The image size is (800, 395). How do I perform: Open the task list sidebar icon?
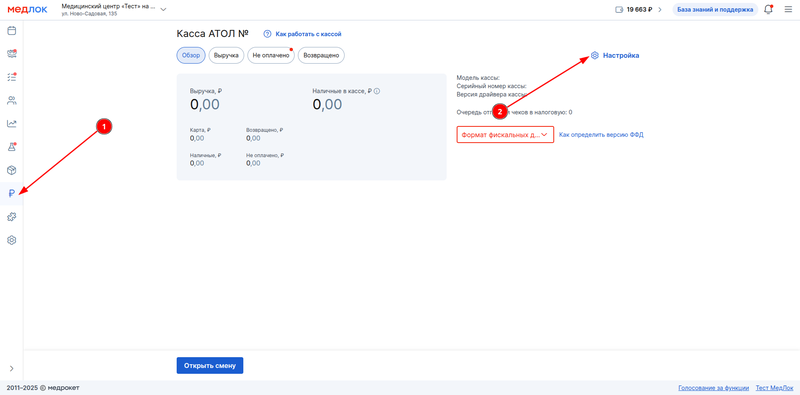pos(11,77)
